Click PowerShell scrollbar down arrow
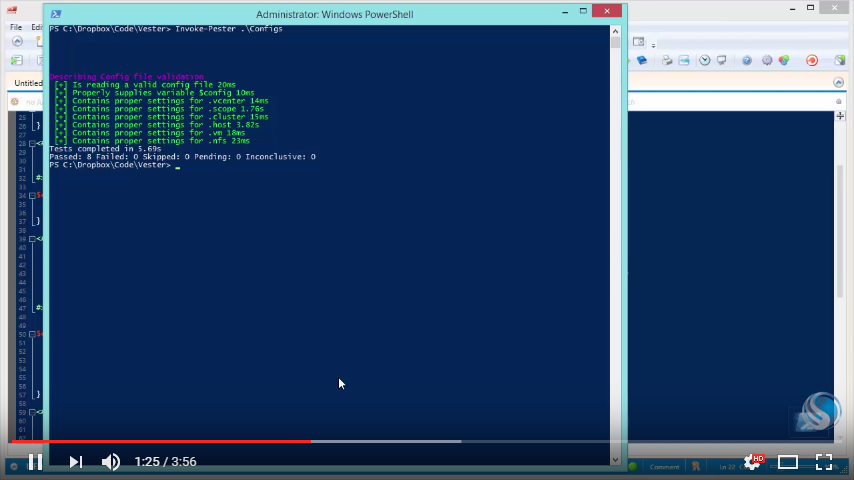Image resolution: width=854 pixels, height=480 pixels. [x=615, y=460]
